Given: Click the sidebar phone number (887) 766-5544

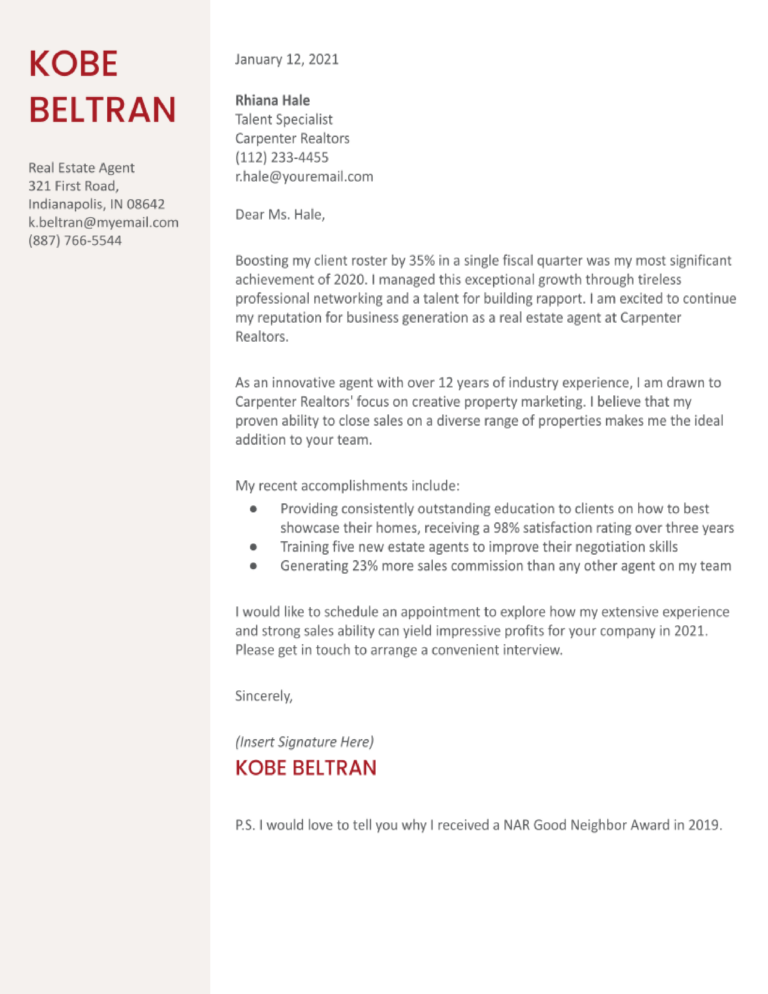Looking at the screenshot, I should pos(75,240).
